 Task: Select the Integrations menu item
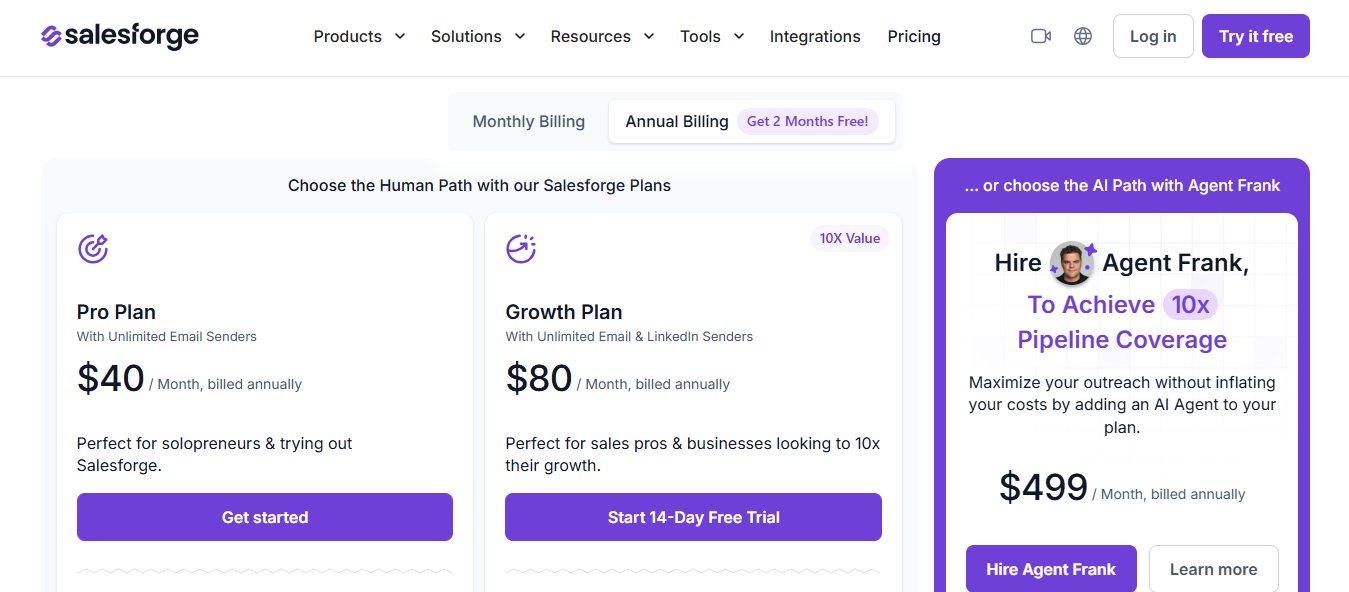pyautogui.click(x=815, y=36)
